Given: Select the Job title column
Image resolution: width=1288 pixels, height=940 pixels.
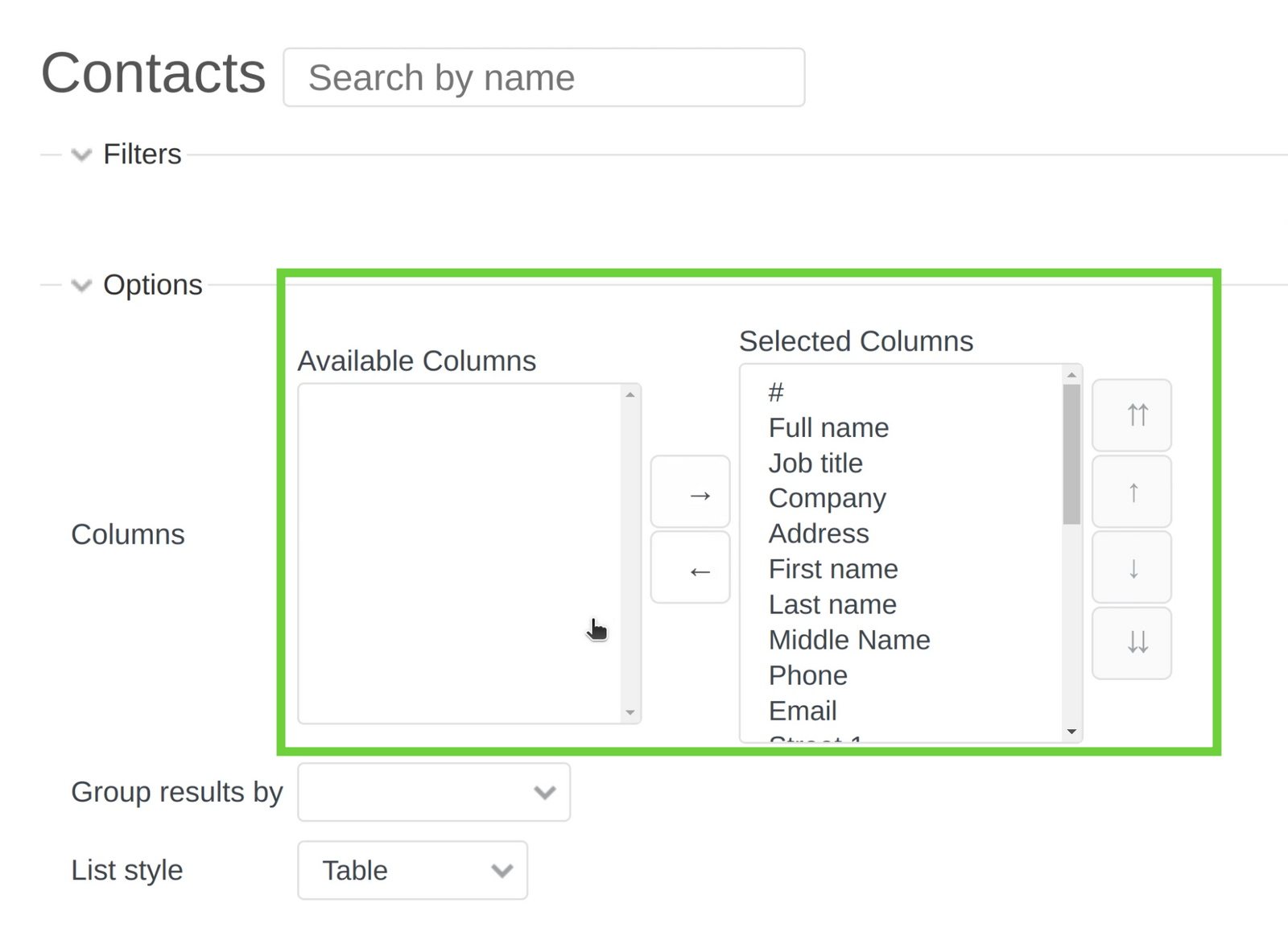Looking at the screenshot, I should coord(815,463).
